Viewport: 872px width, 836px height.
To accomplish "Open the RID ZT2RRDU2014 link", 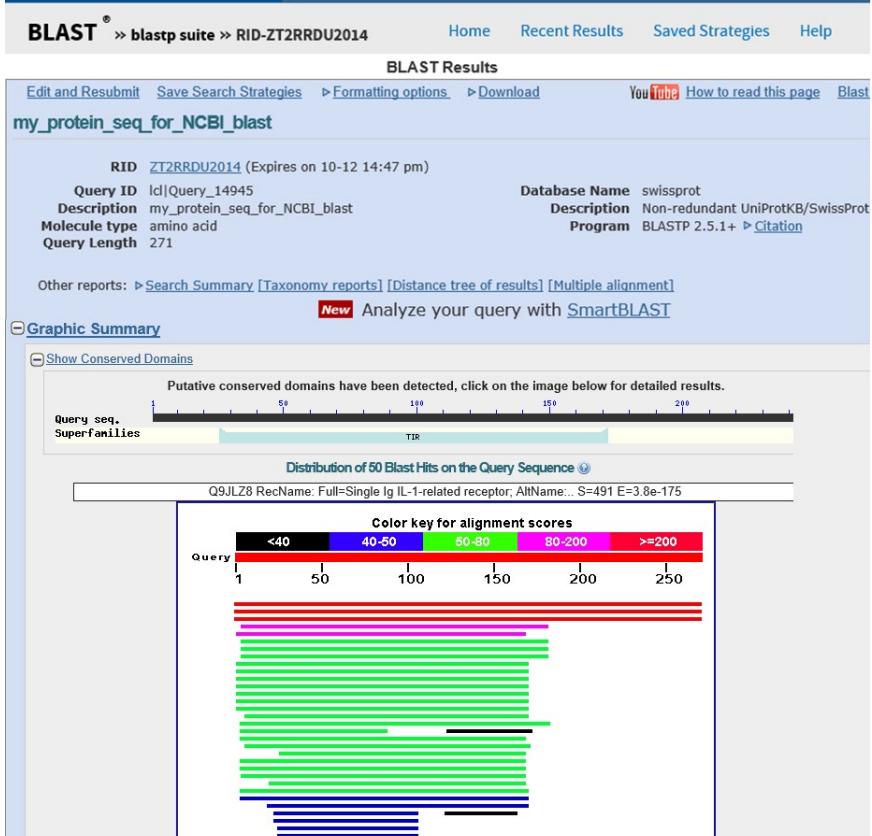I will [195, 167].
